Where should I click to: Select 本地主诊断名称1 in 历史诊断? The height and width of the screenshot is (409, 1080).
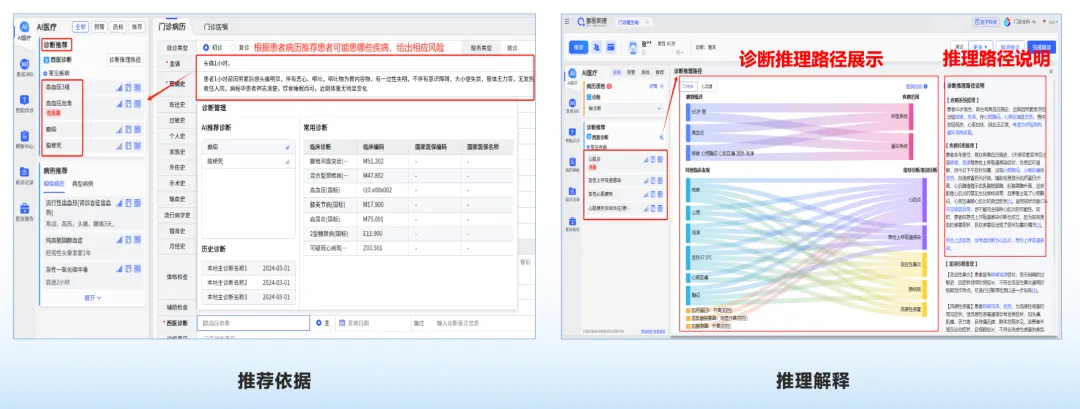click(249, 267)
